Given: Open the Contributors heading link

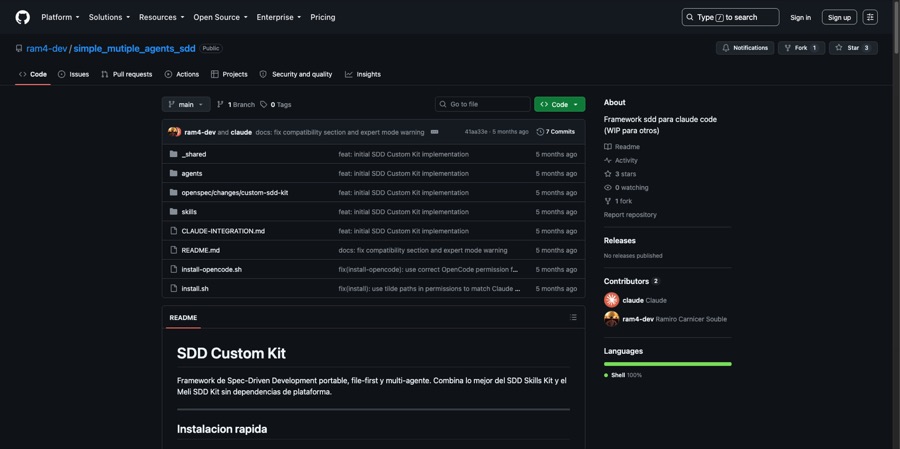Looking at the screenshot, I should pyautogui.click(x=631, y=281).
